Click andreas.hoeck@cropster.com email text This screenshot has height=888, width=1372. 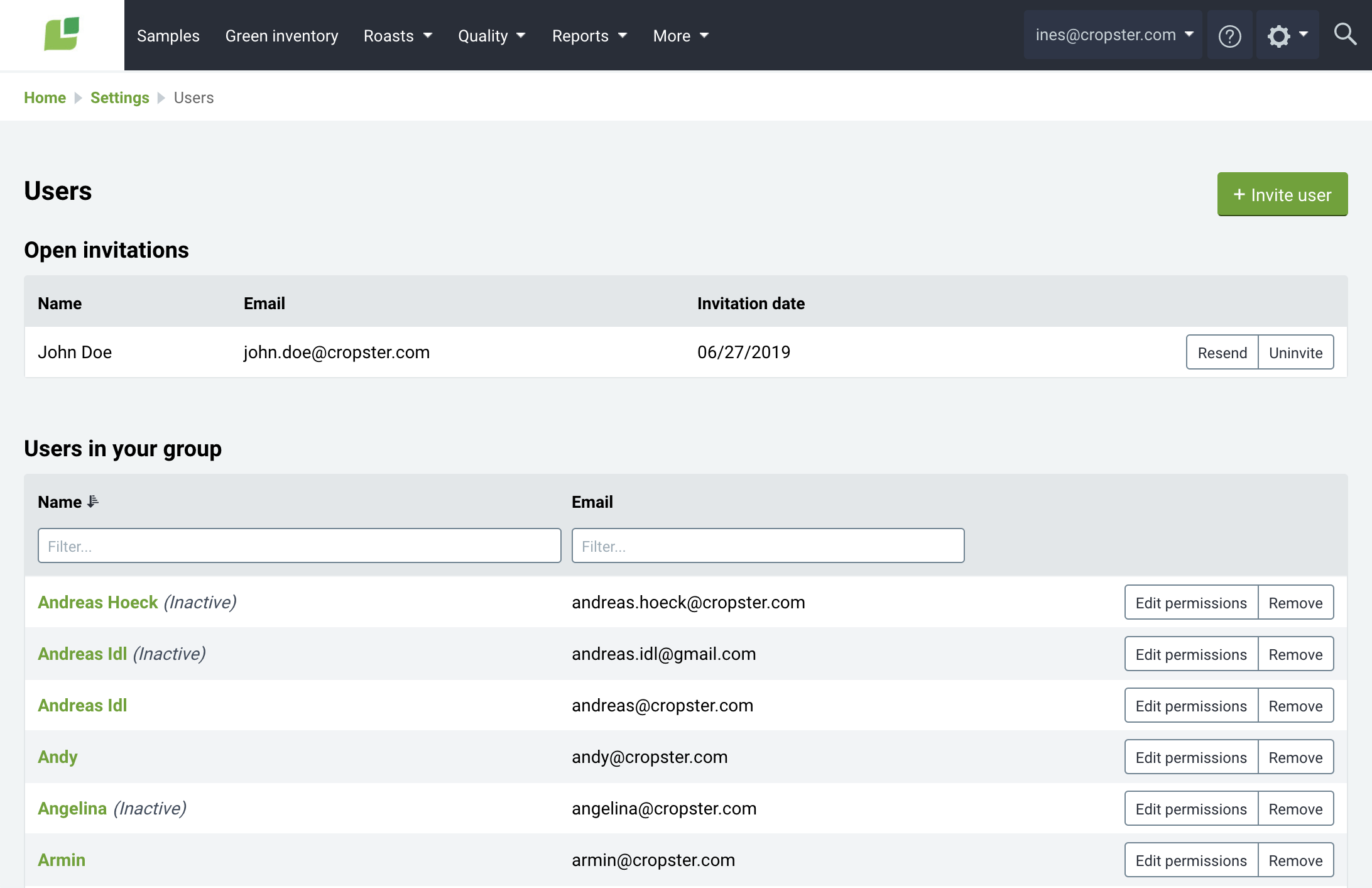click(x=689, y=602)
